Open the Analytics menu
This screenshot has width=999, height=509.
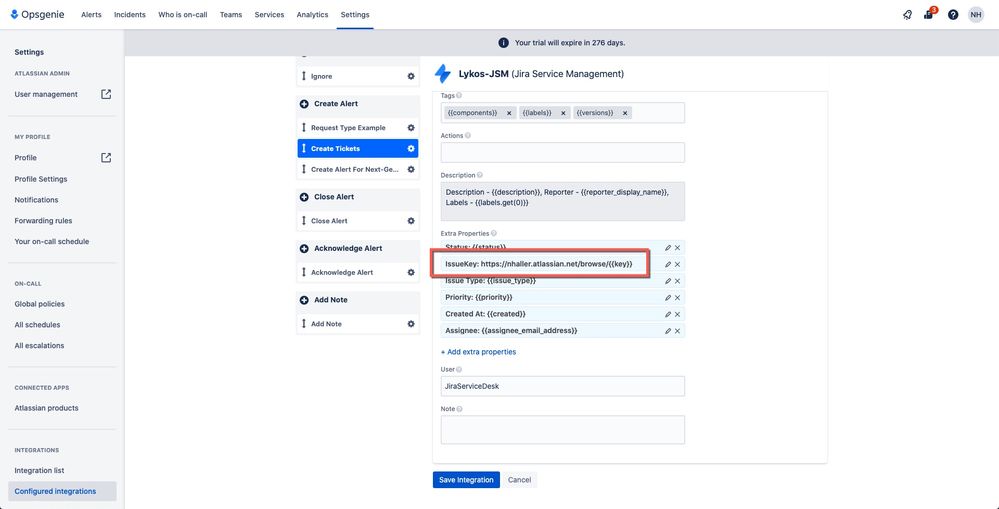click(312, 15)
